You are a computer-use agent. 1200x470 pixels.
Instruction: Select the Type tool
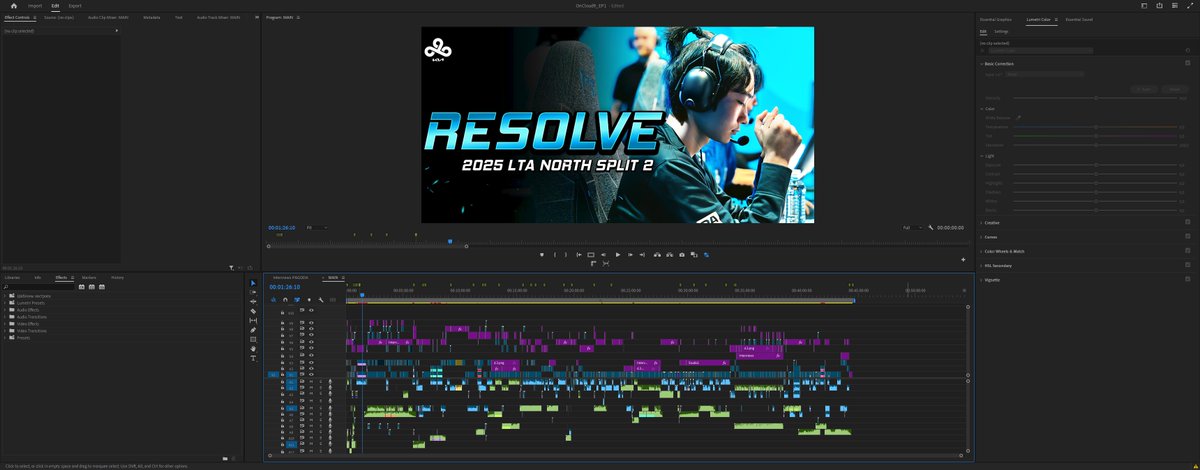253,357
